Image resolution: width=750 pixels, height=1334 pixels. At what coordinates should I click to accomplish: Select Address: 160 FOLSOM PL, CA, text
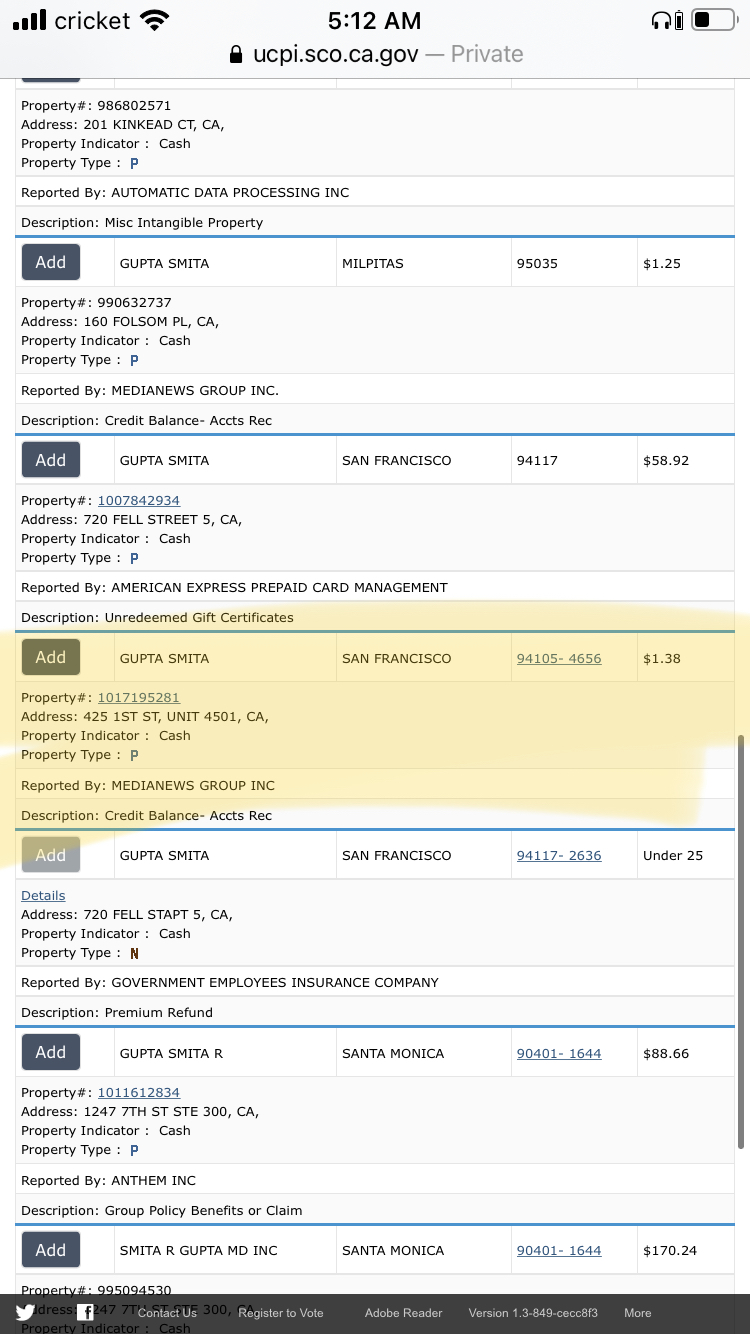(120, 322)
